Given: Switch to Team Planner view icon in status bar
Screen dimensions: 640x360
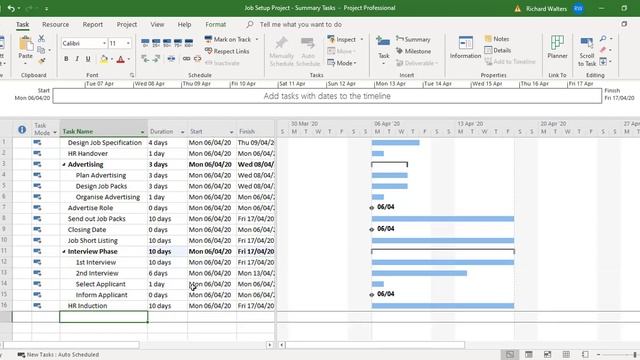Looking at the screenshot, I should click(x=547, y=354).
